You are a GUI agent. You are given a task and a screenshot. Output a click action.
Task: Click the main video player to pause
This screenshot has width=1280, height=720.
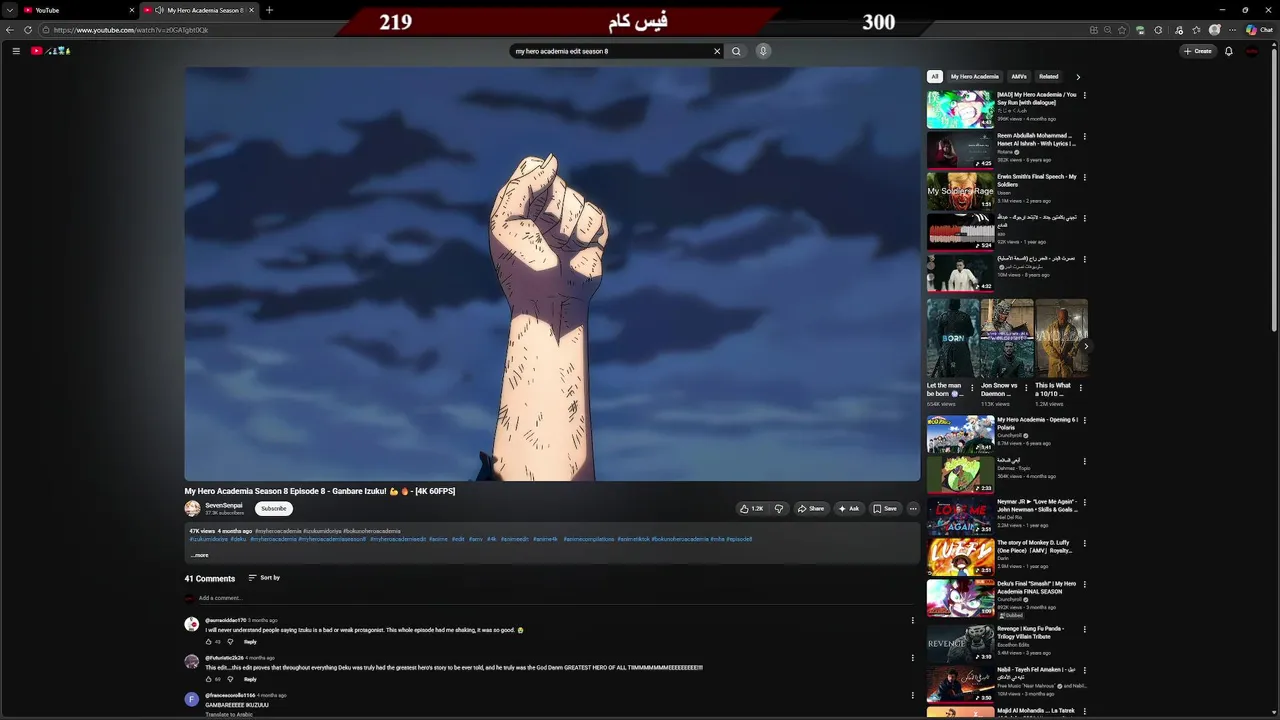point(552,274)
